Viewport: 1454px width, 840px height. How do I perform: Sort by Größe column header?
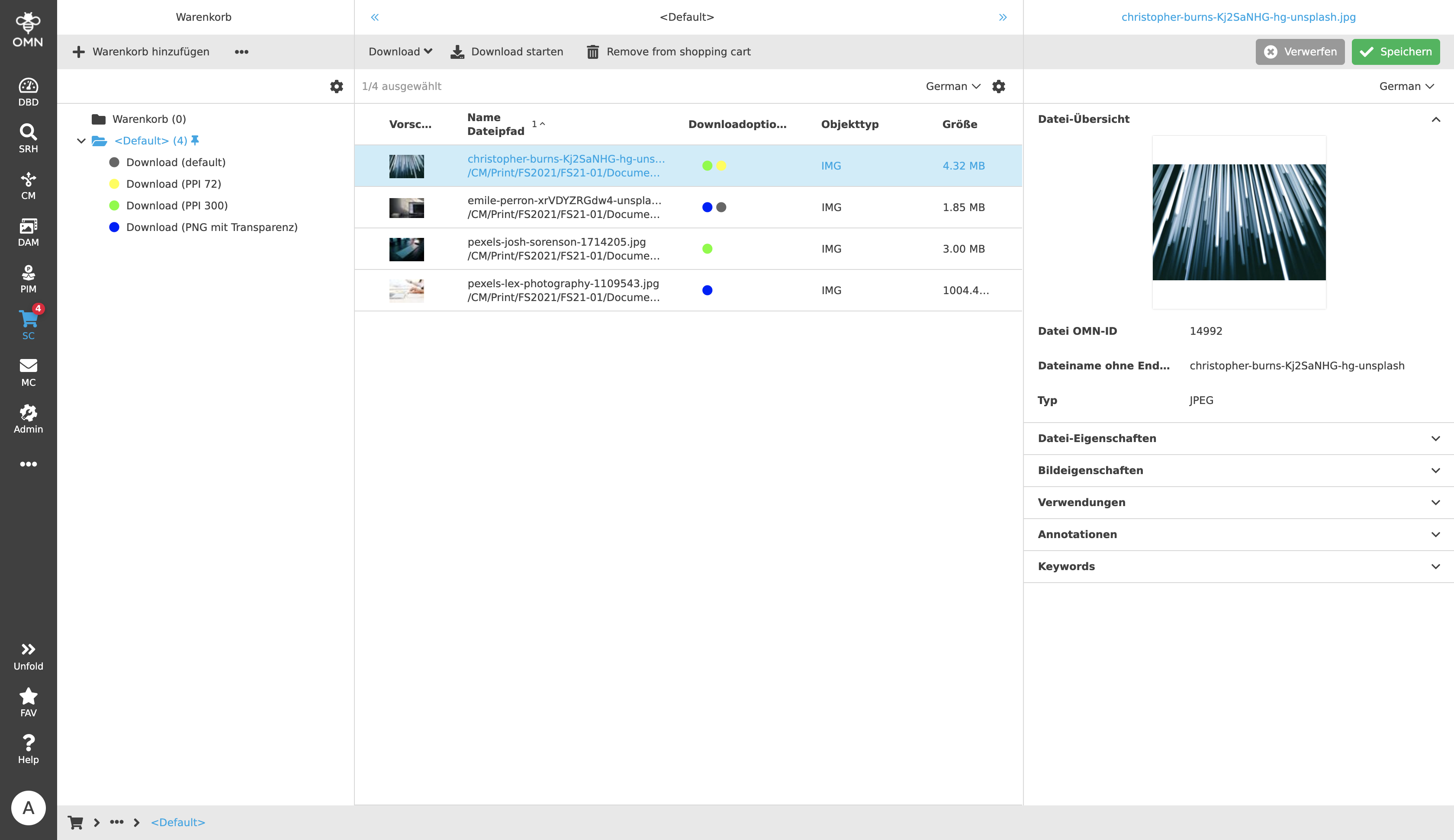click(959, 124)
